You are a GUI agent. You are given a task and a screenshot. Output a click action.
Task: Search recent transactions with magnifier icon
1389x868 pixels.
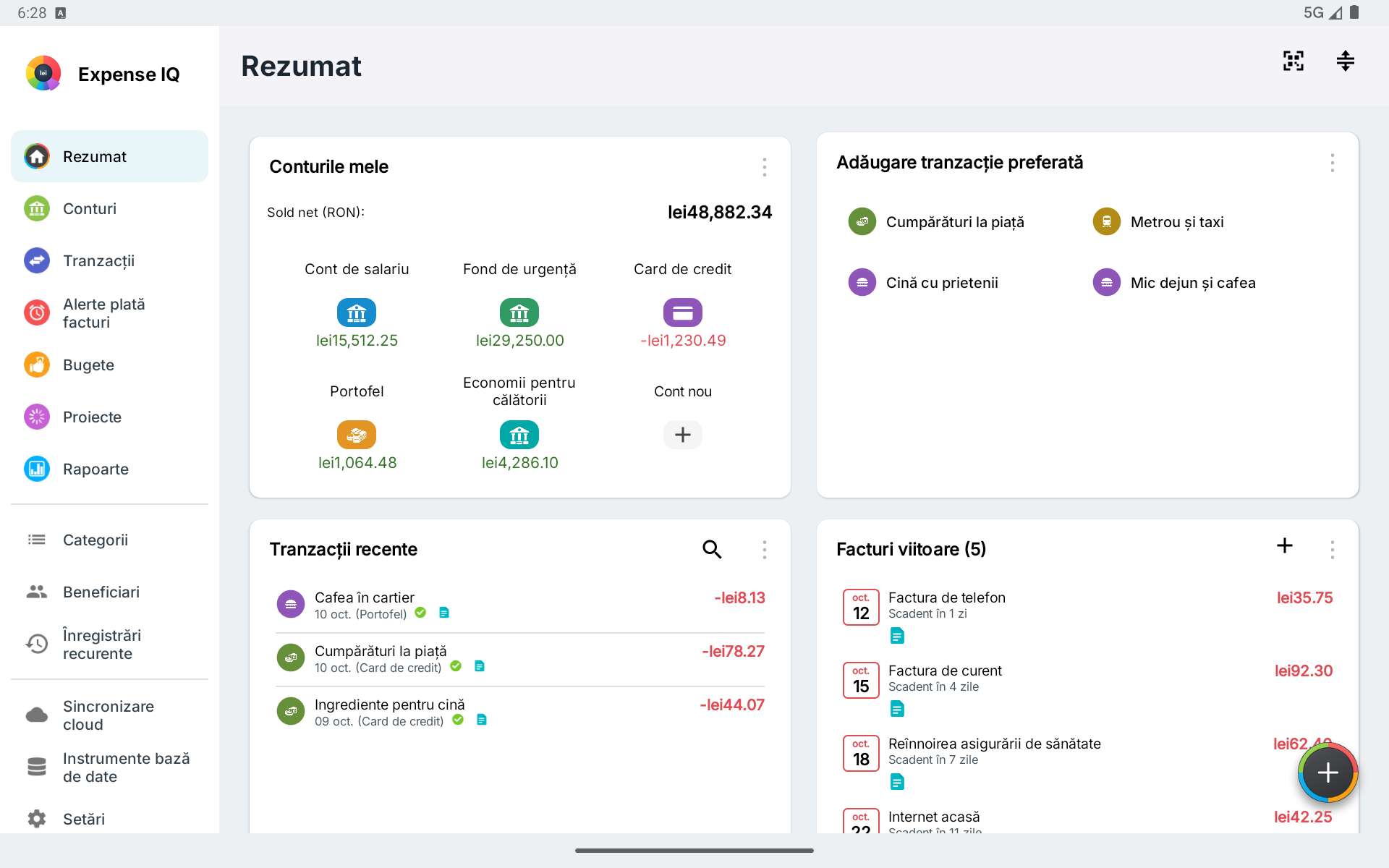pyautogui.click(x=712, y=550)
